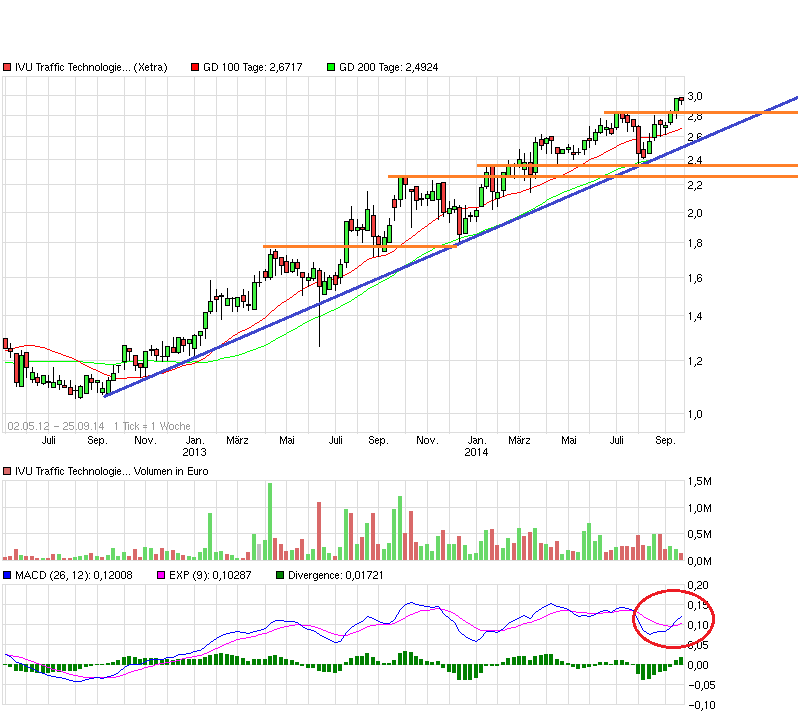Click the 'Divergence: 0,01721' label

336,575
